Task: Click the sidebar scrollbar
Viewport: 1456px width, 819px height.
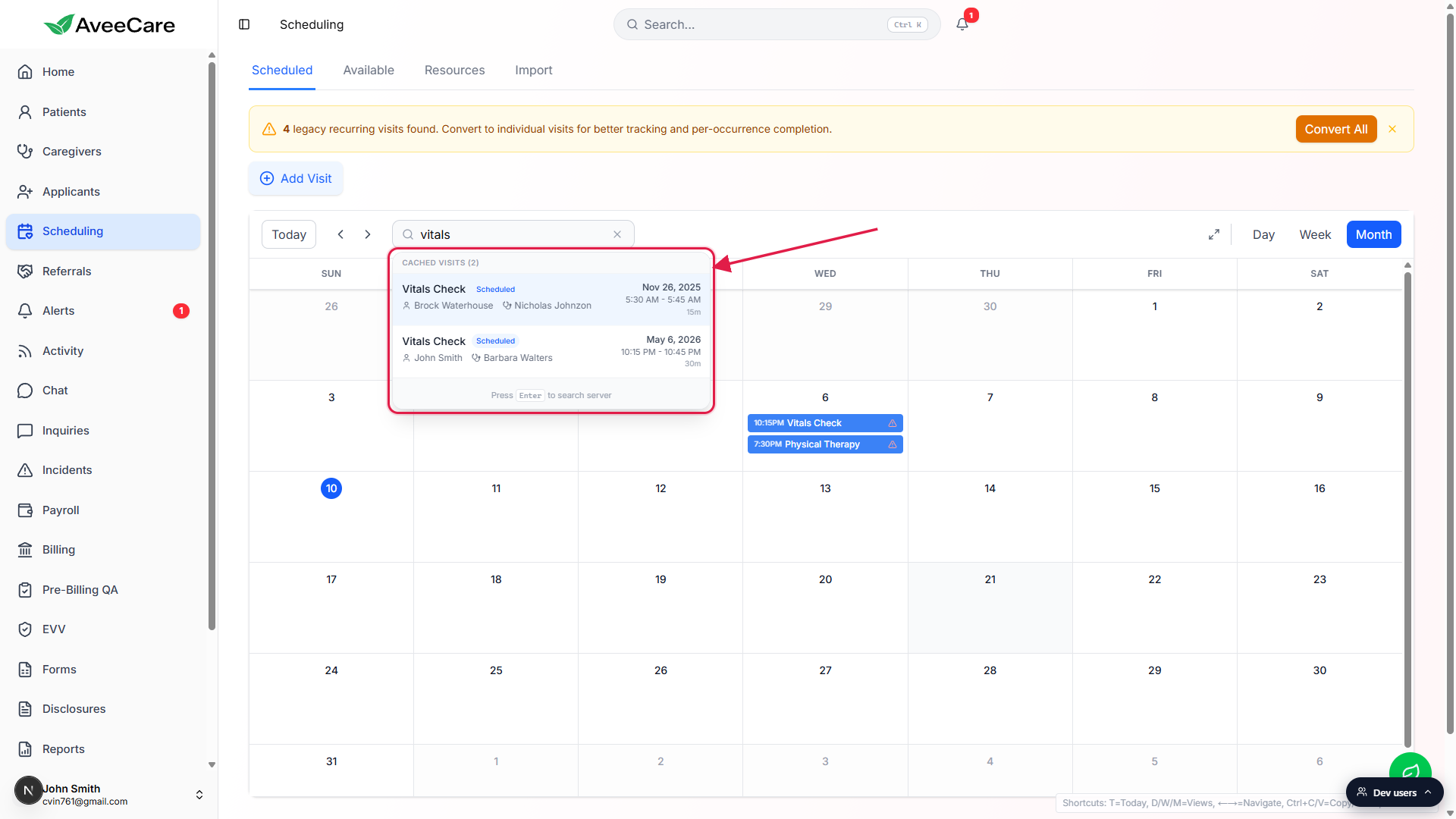Action: click(x=212, y=345)
